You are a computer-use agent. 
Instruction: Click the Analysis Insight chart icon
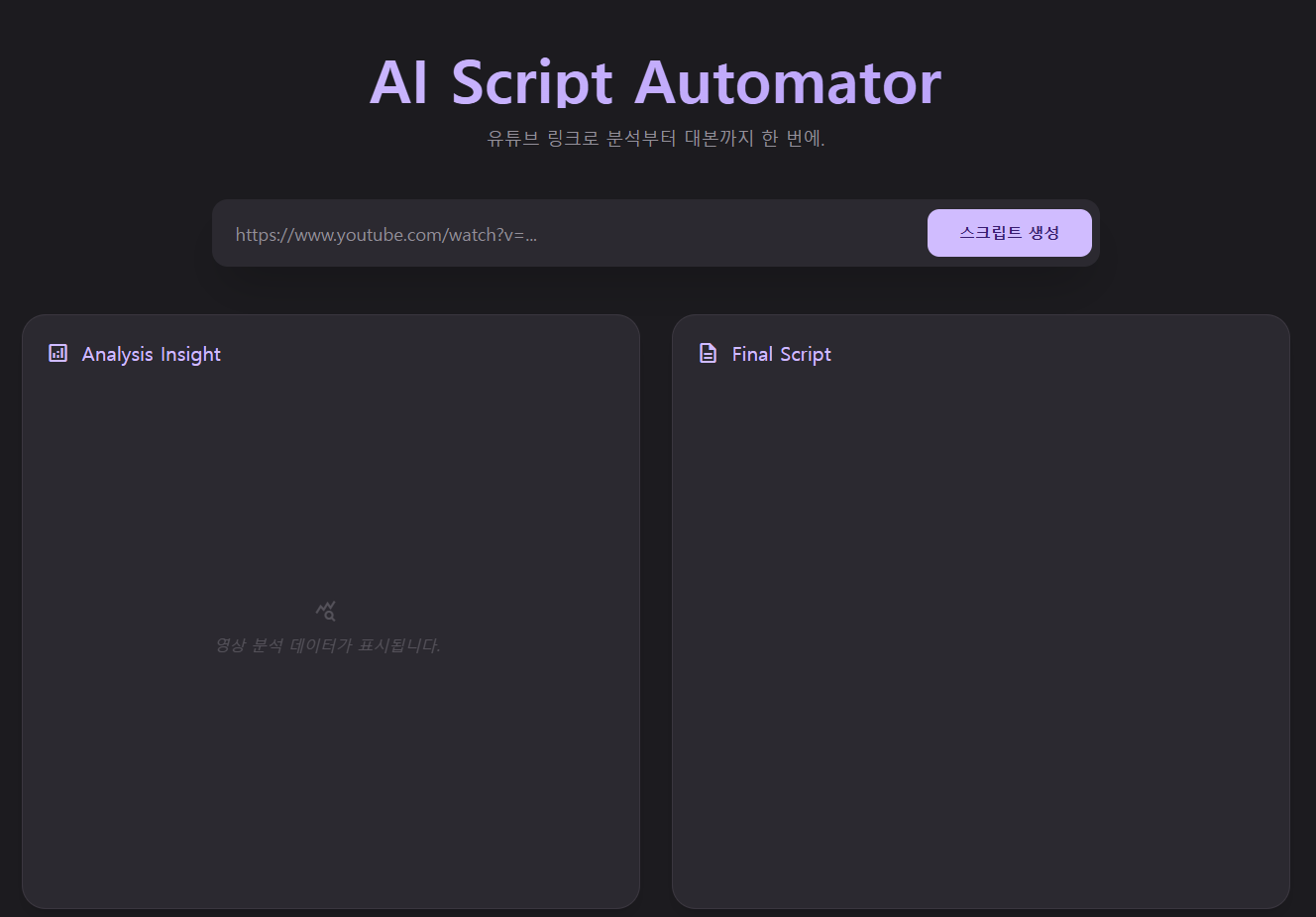[x=58, y=353]
